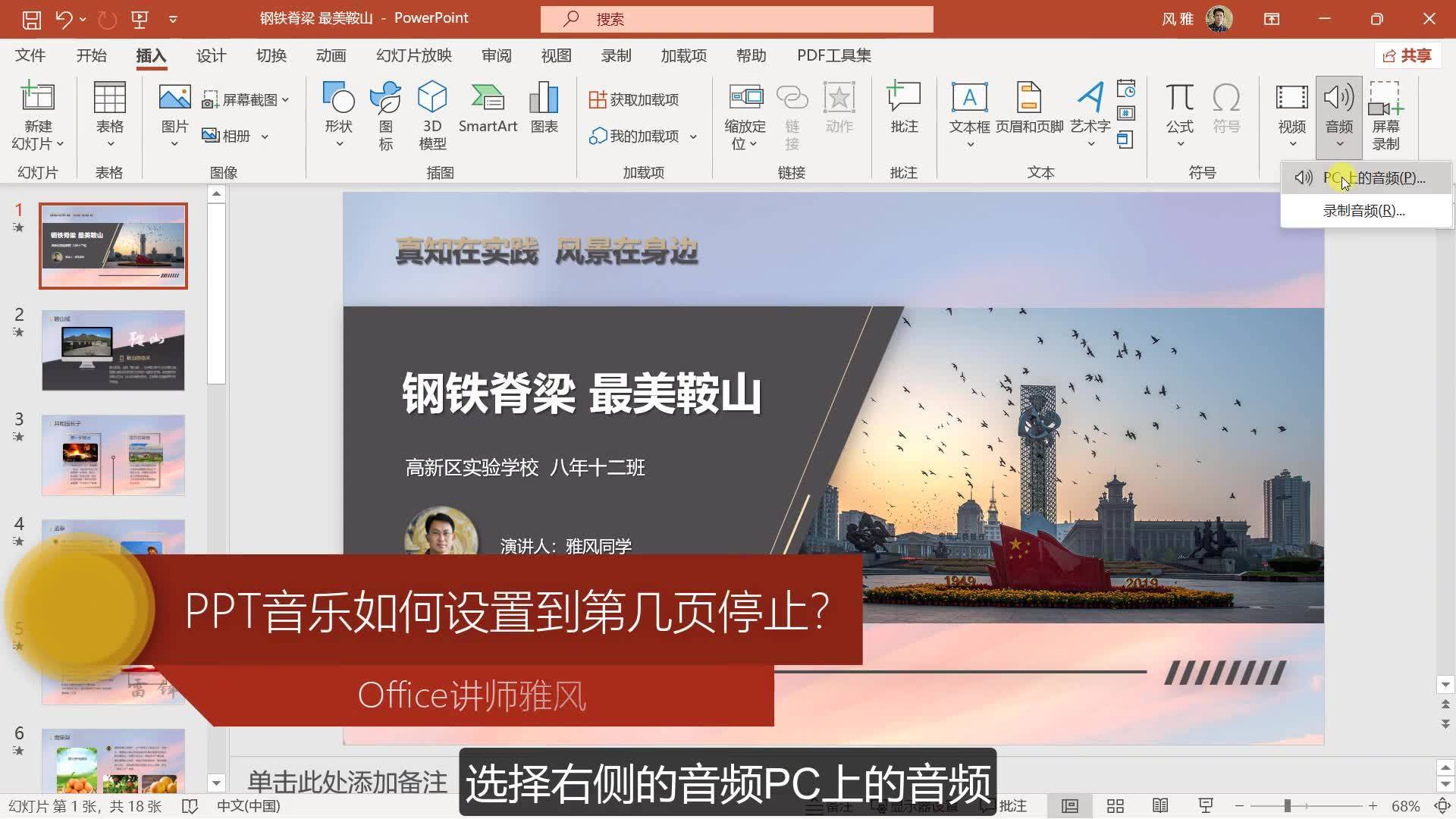Open the My Add-ins (我的加载项) dropdown
Image resolution: width=1456 pixels, height=819 pixels.
coord(693,136)
